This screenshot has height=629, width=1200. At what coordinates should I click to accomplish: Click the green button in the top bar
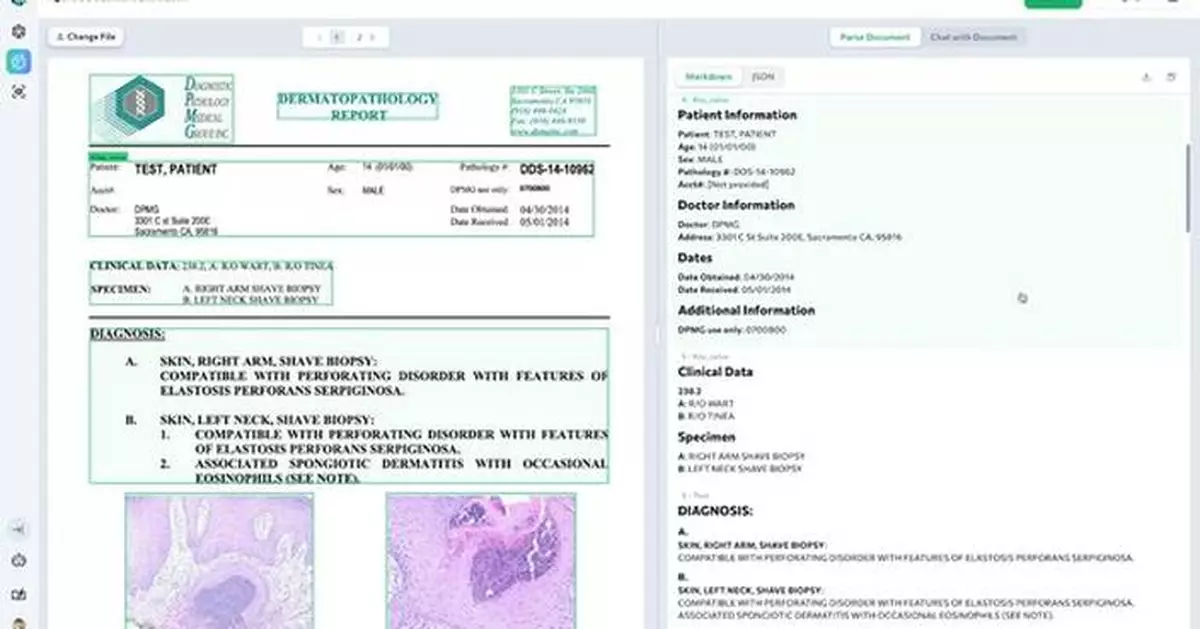tap(1052, 3)
